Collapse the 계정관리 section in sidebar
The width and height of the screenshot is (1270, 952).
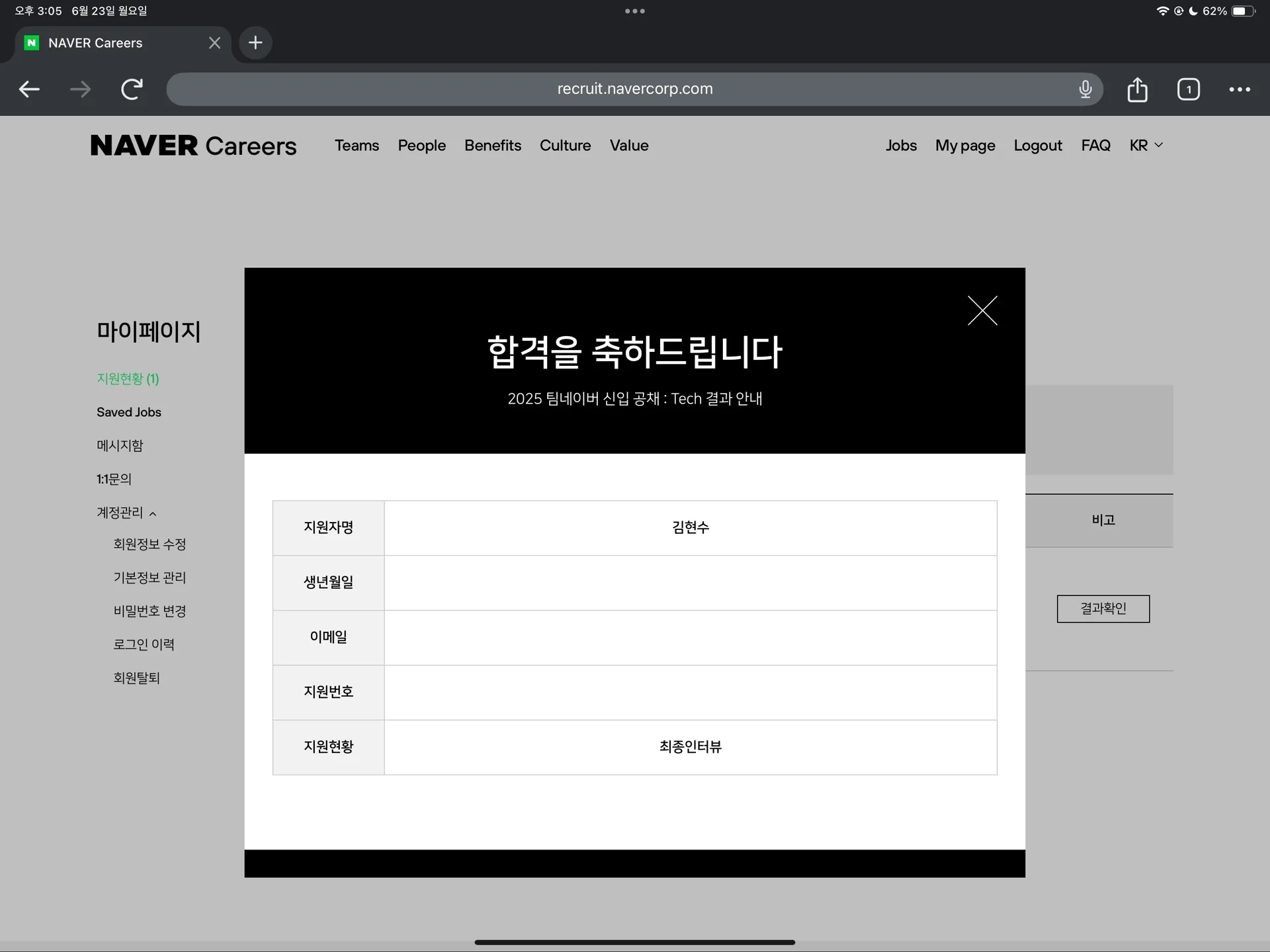click(x=126, y=513)
